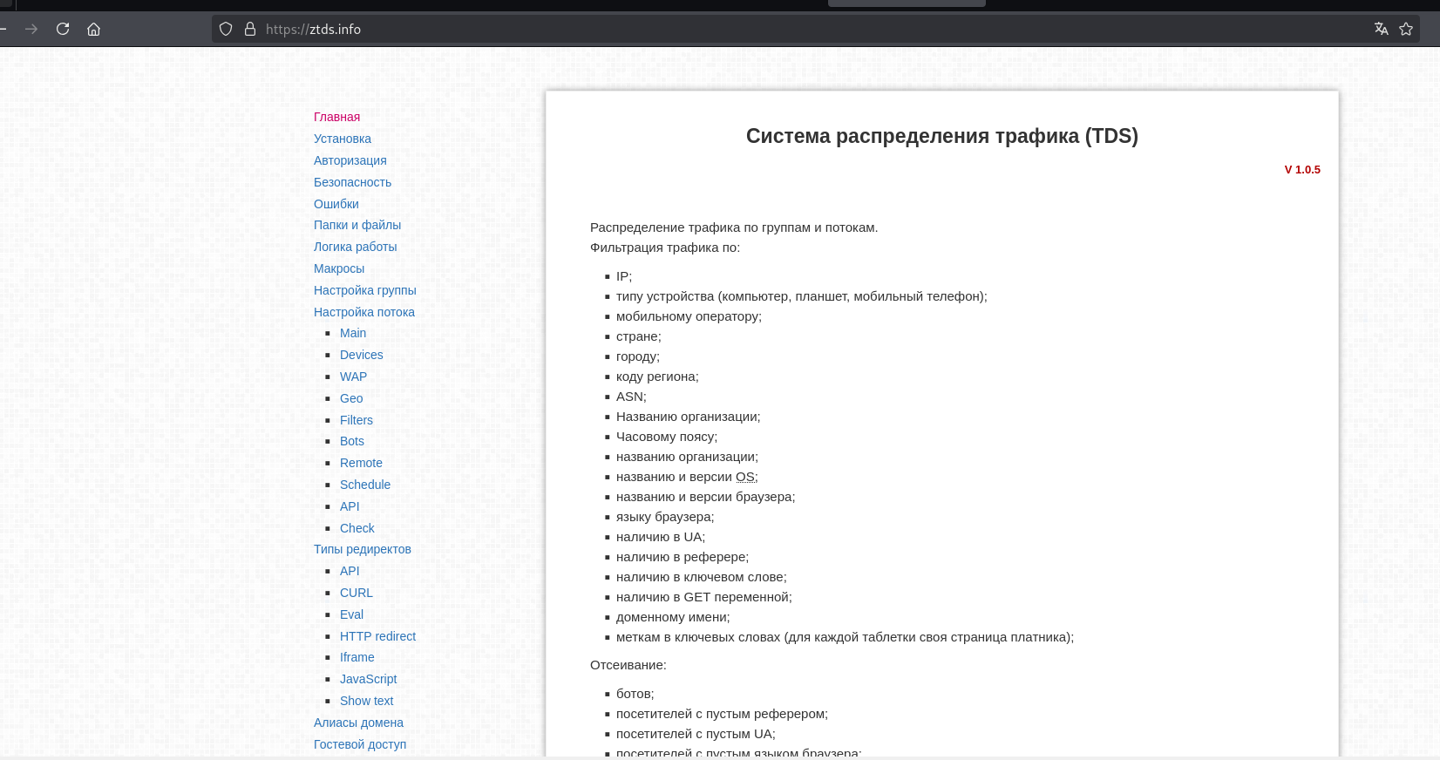Click the list item наличию в UA;

pos(660,537)
